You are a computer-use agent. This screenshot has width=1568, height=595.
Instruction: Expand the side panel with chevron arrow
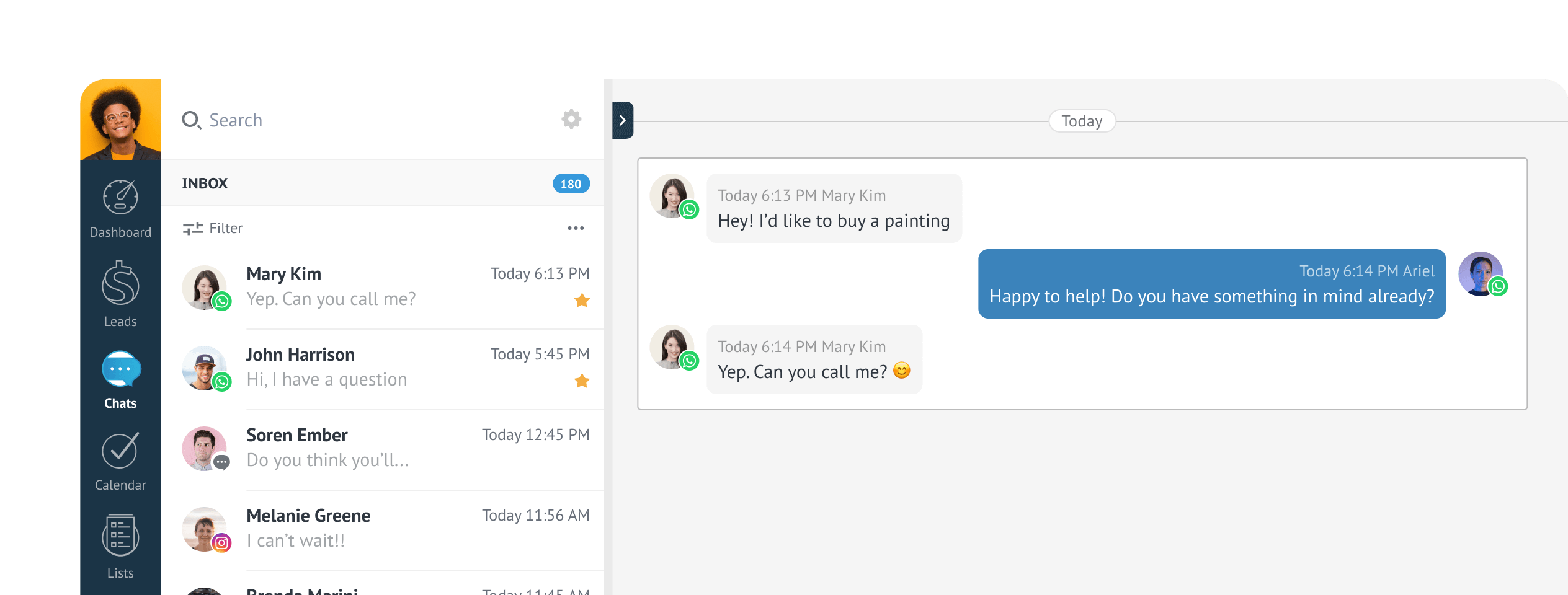622,120
